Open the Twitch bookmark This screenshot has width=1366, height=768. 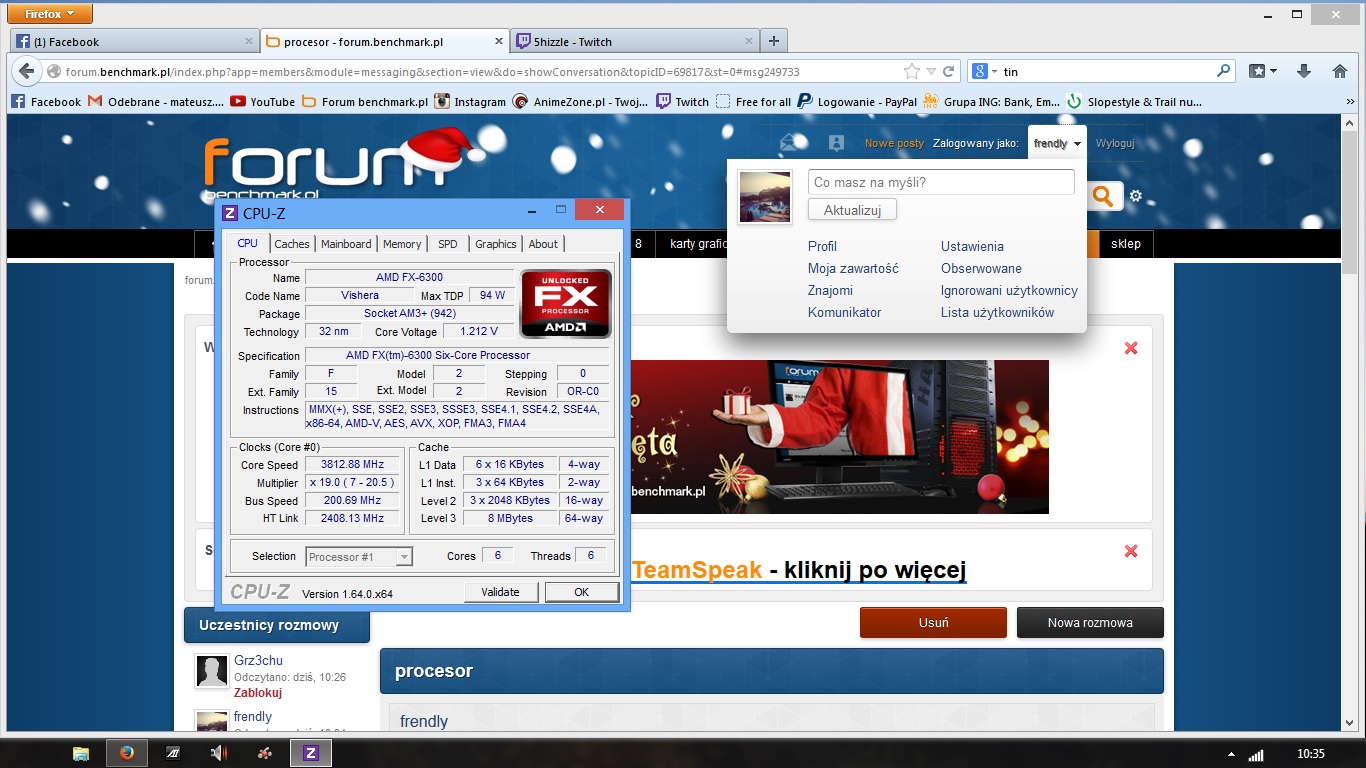682,102
